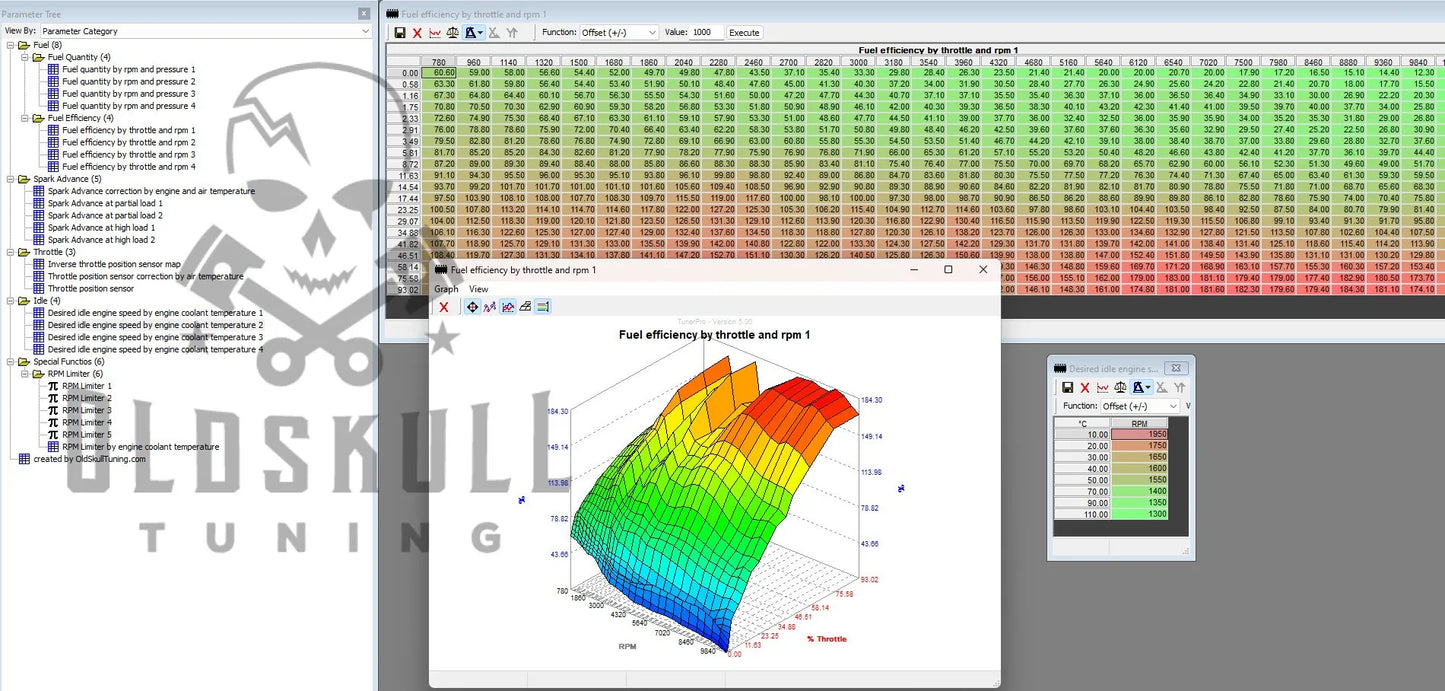Click the balance scale icon in fuel efficiency table toolbar

coord(453,33)
